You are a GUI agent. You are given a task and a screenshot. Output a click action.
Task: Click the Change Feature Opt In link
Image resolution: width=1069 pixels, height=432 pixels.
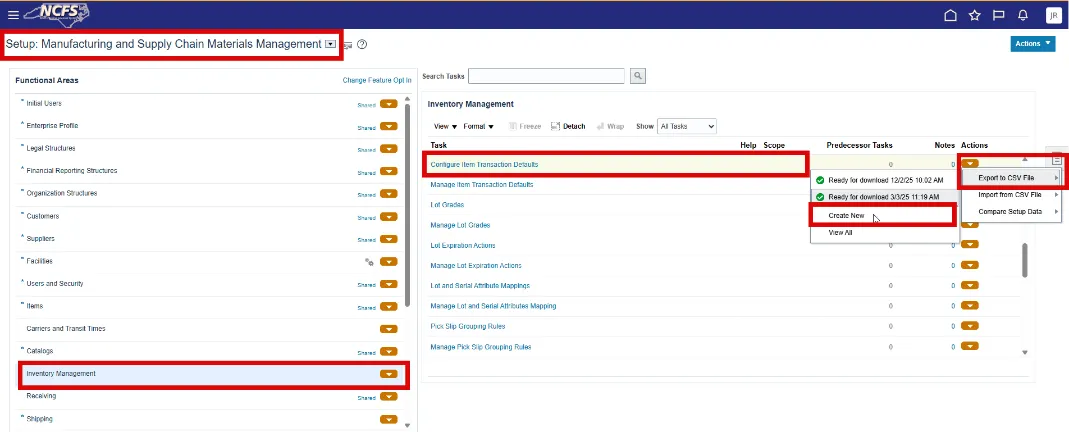[x=377, y=80]
